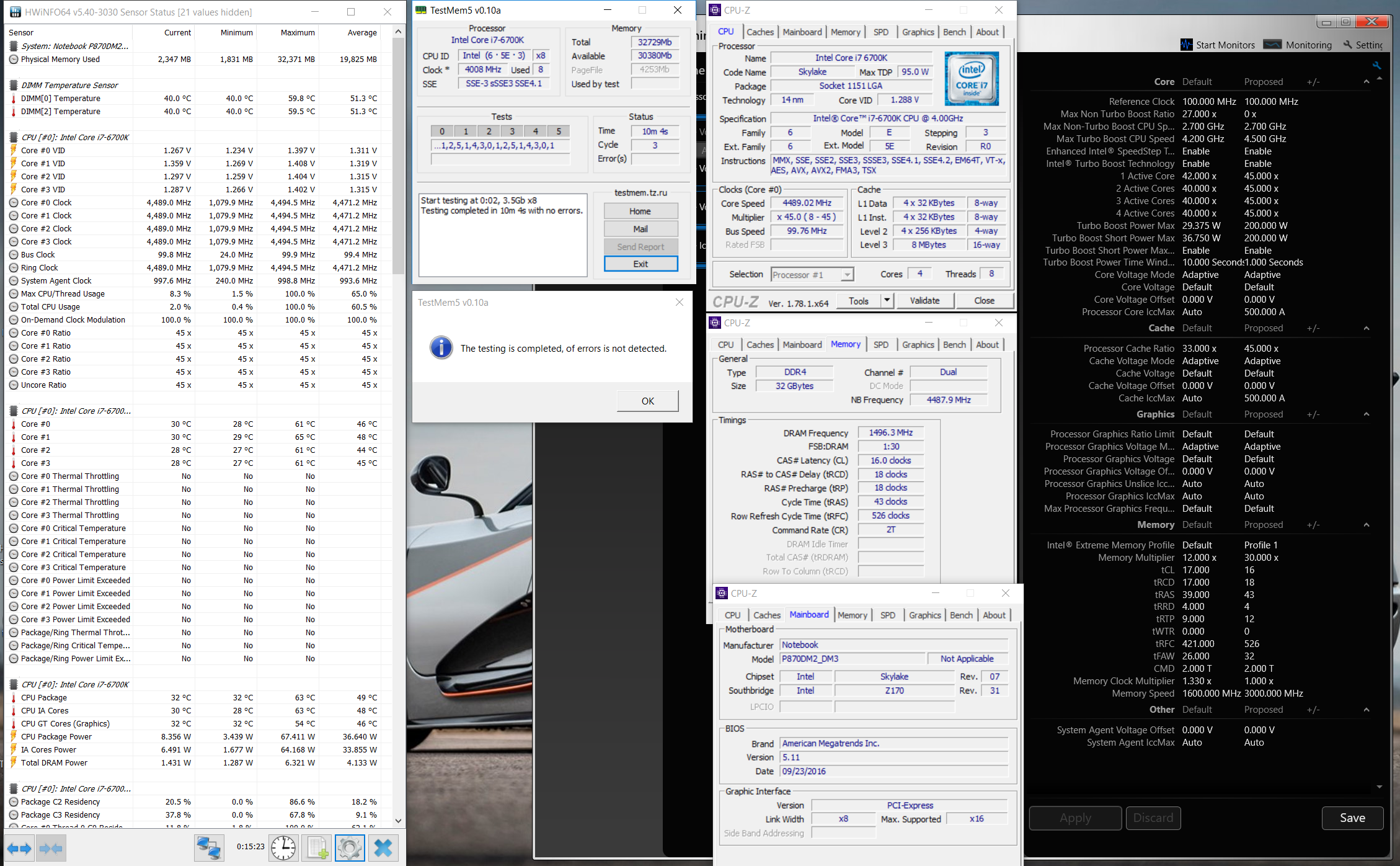Click the lightning icon beside Core #0 VID
1400x866 pixels.
tap(14, 150)
